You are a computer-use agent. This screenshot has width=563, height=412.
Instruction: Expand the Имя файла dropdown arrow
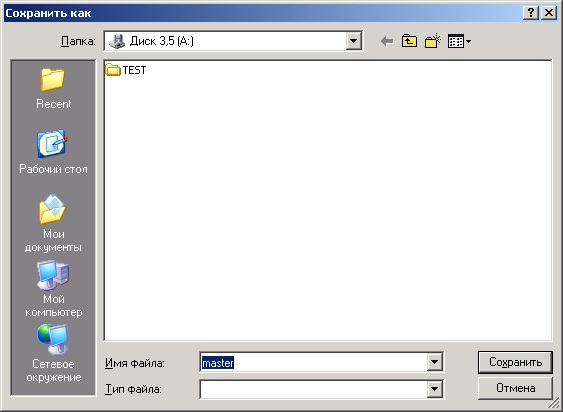point(434,362)
